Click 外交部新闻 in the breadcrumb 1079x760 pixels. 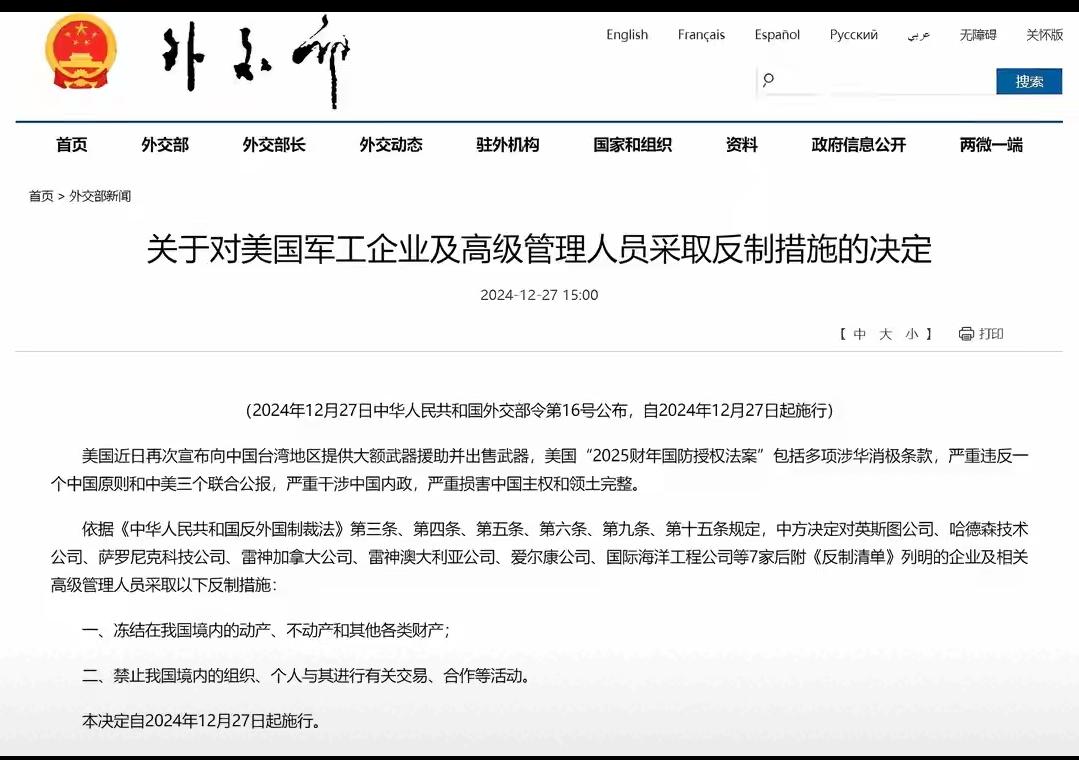point(100,196)
